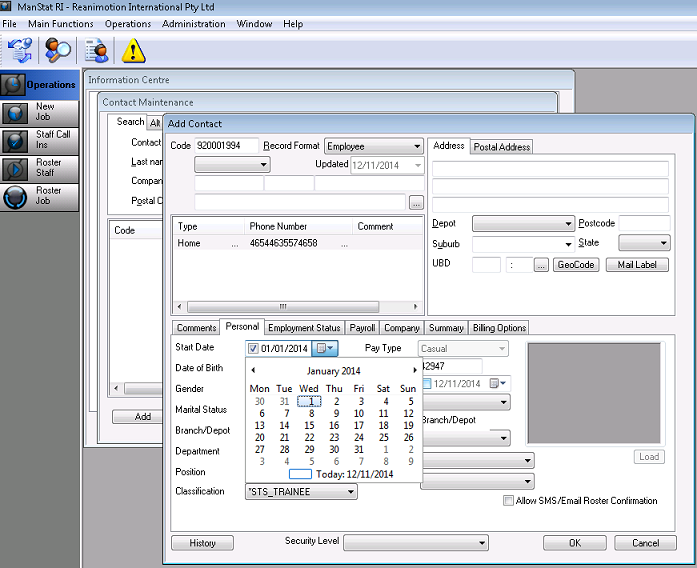Click the yellow warning triangle icon
The width and height of the screenshot is (697, 568).
coord(133,50)
